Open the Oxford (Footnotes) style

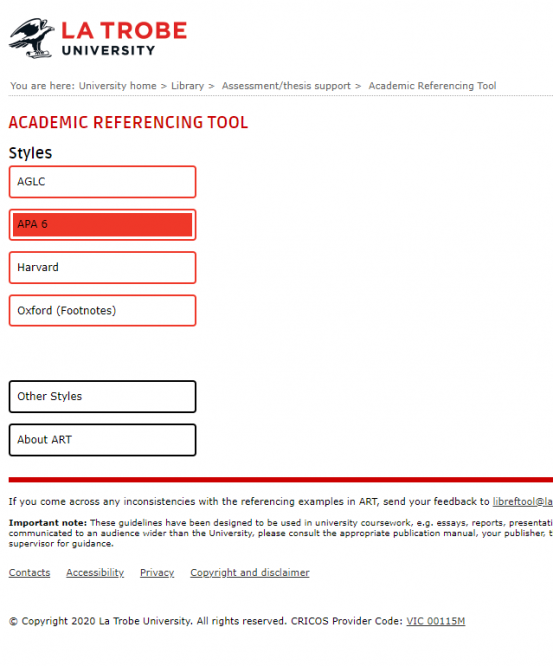(x=102, y=310)
